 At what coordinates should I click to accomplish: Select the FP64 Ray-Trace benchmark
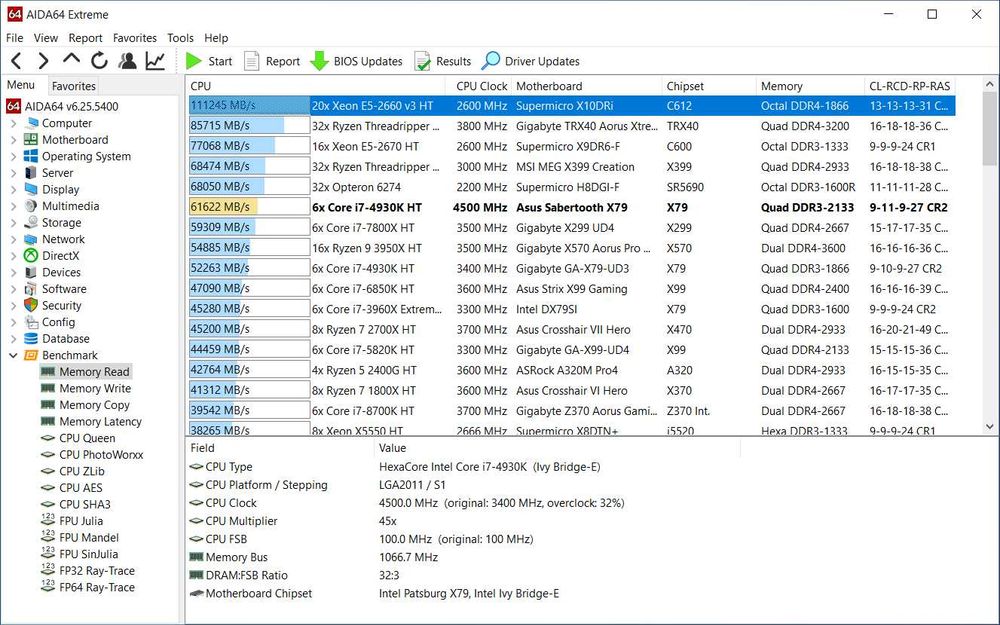click(88, 587)
